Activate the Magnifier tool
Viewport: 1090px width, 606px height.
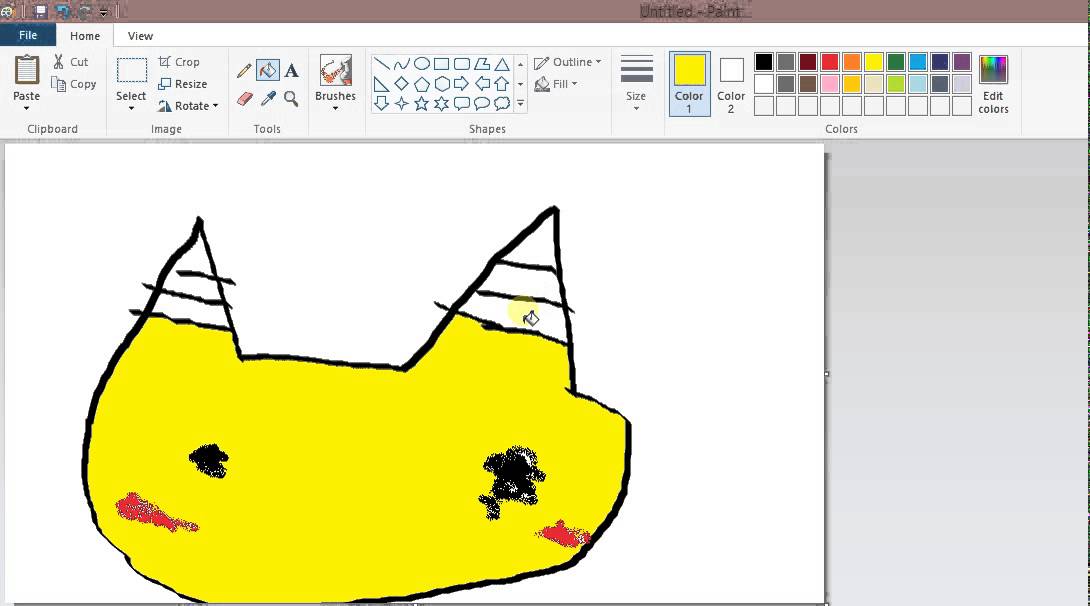click(291, 98)
